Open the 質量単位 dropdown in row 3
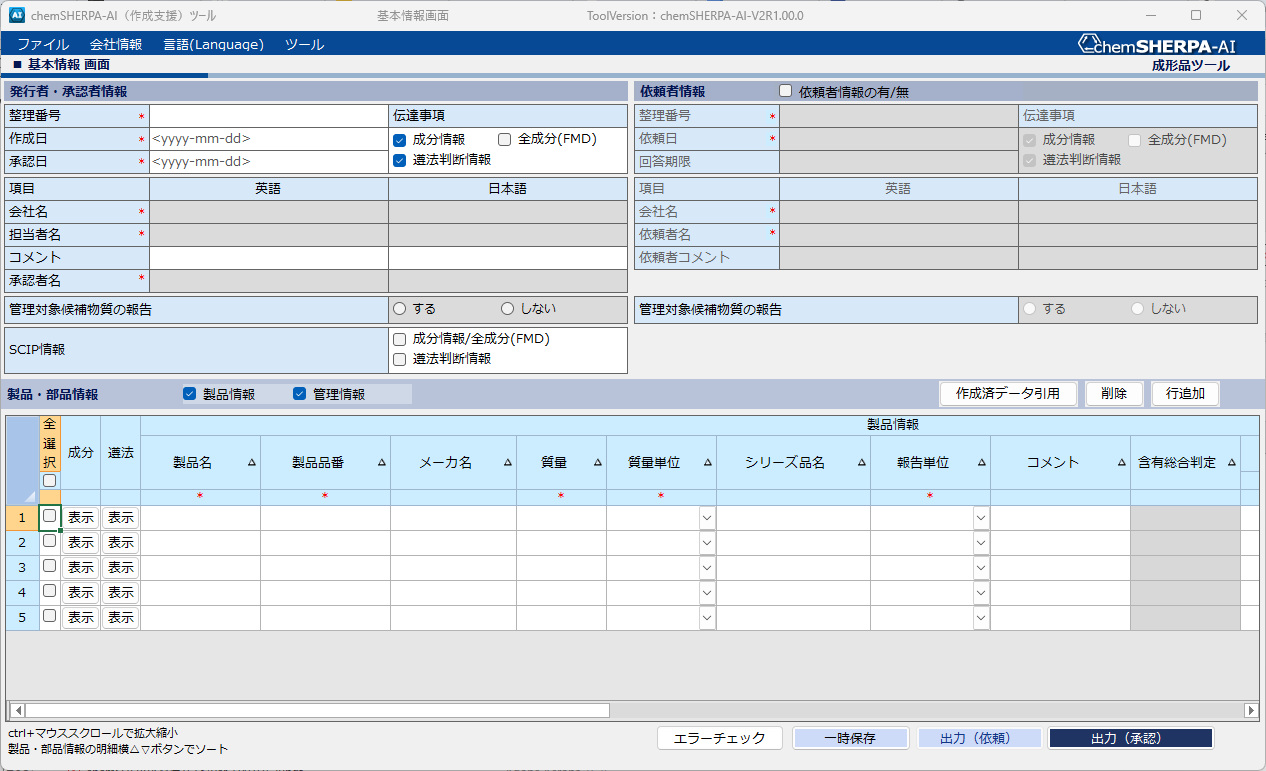This screenshot has height=771, width=1266. click(x=707, y=568)
